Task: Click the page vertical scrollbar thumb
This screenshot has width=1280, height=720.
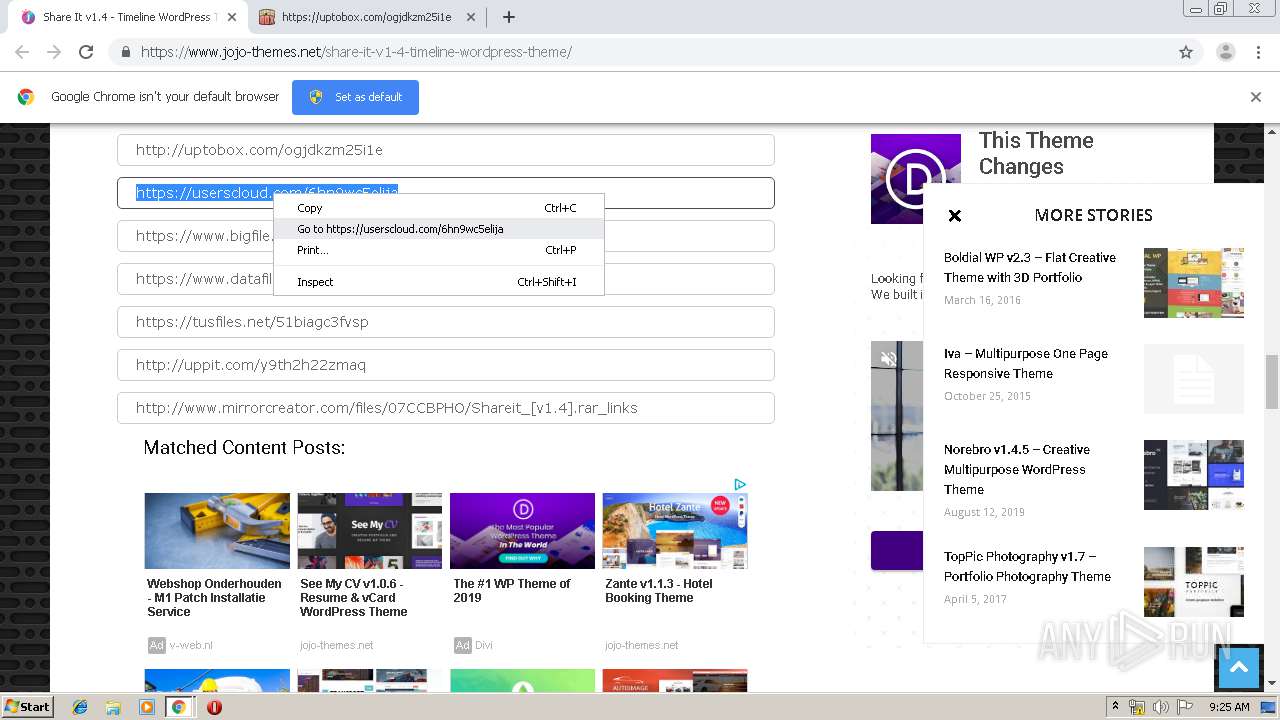Action: (1272, 382)
